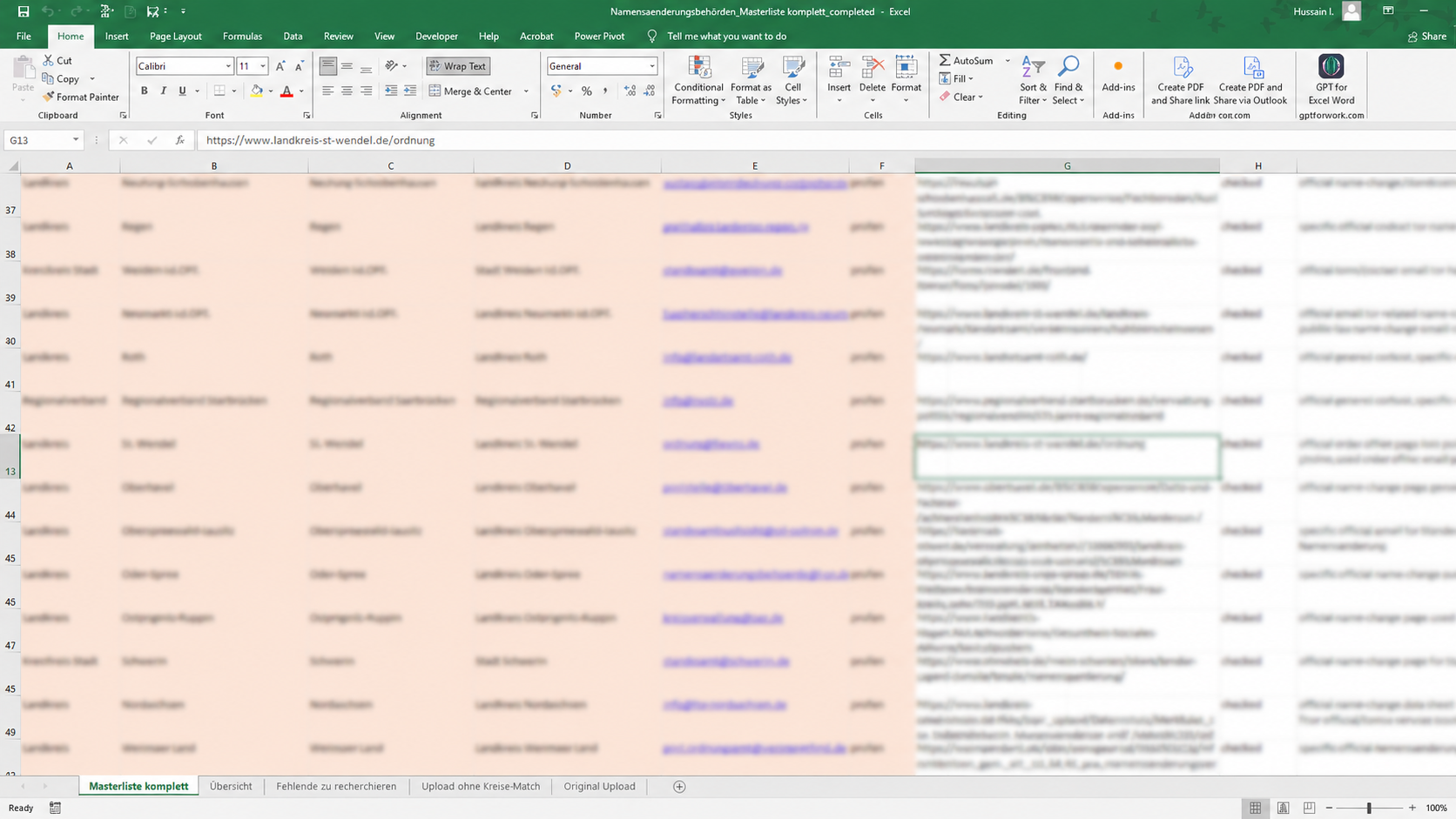Click the Copy button
The image size is (1456, 819).
(61, 78)
